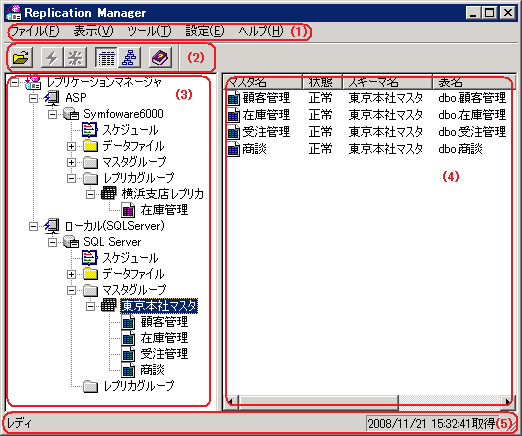This screenshot has height=436, width=522.
Task: Click the 商談 table icon in tree
Action: pos(128,370)
